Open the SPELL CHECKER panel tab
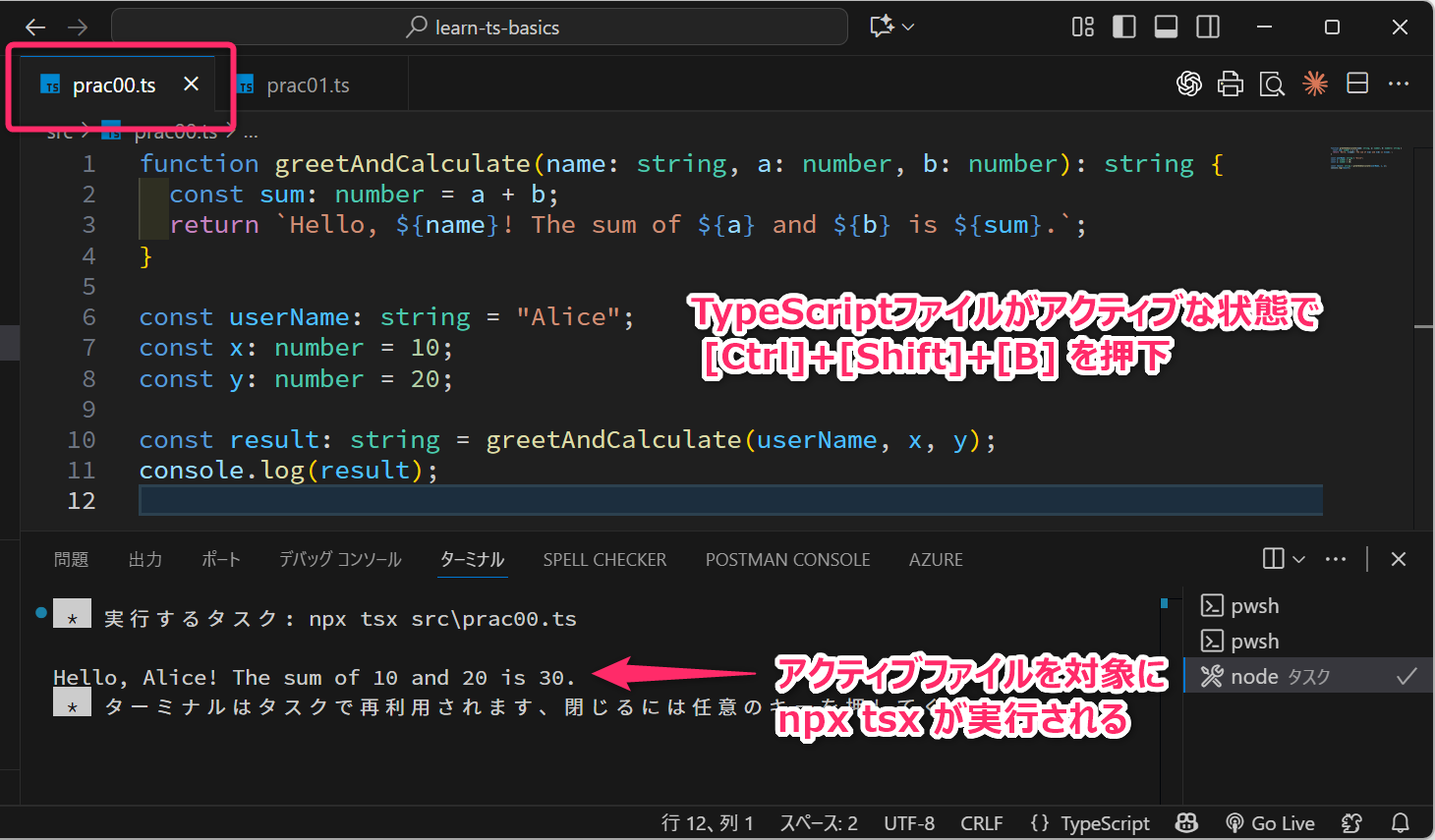The height and width of the screenshot is (840, 1435). [x=604, y=560]
